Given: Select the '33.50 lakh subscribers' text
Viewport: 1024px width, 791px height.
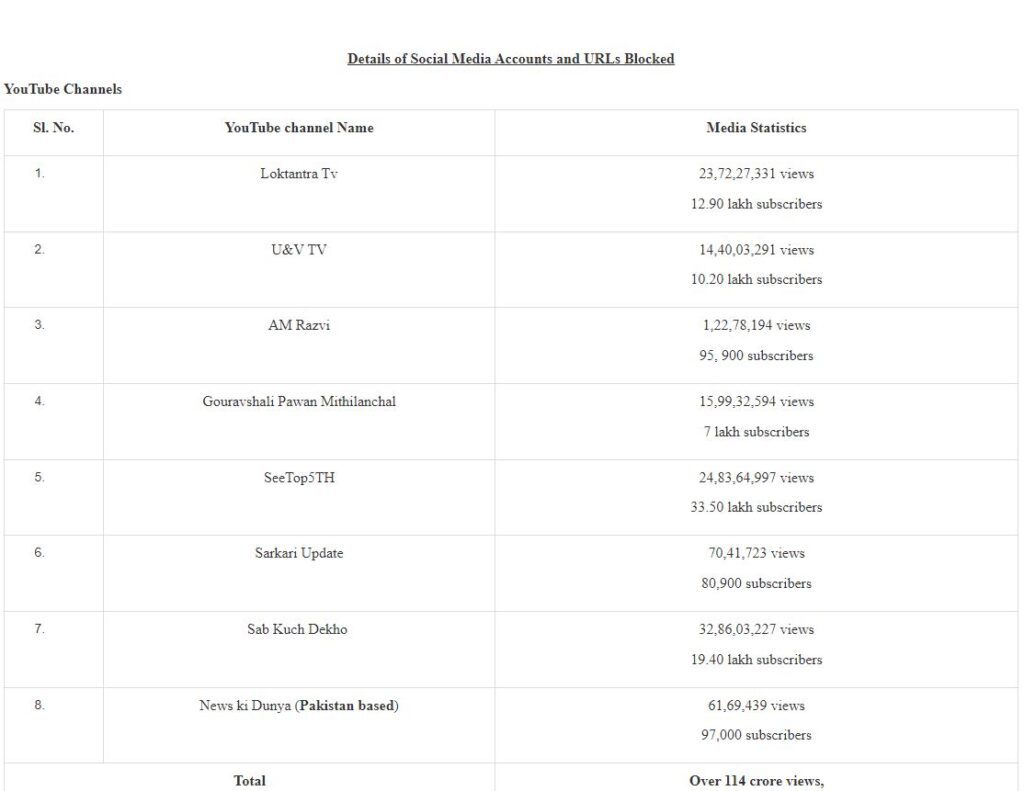Looking at the screenshot, I should tap(756, 507).
